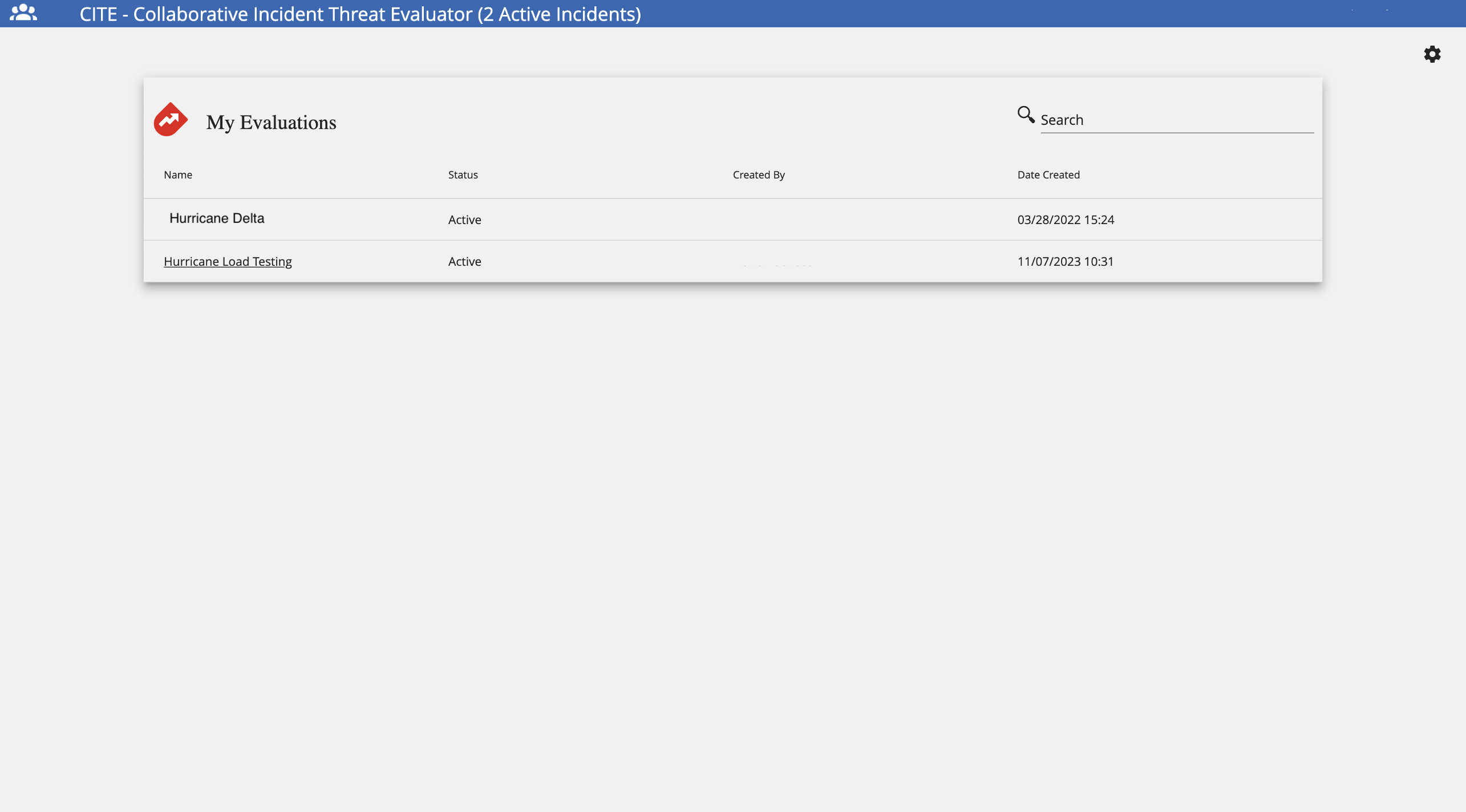Click Active status of Hurricane Delta row

(464, 220)
